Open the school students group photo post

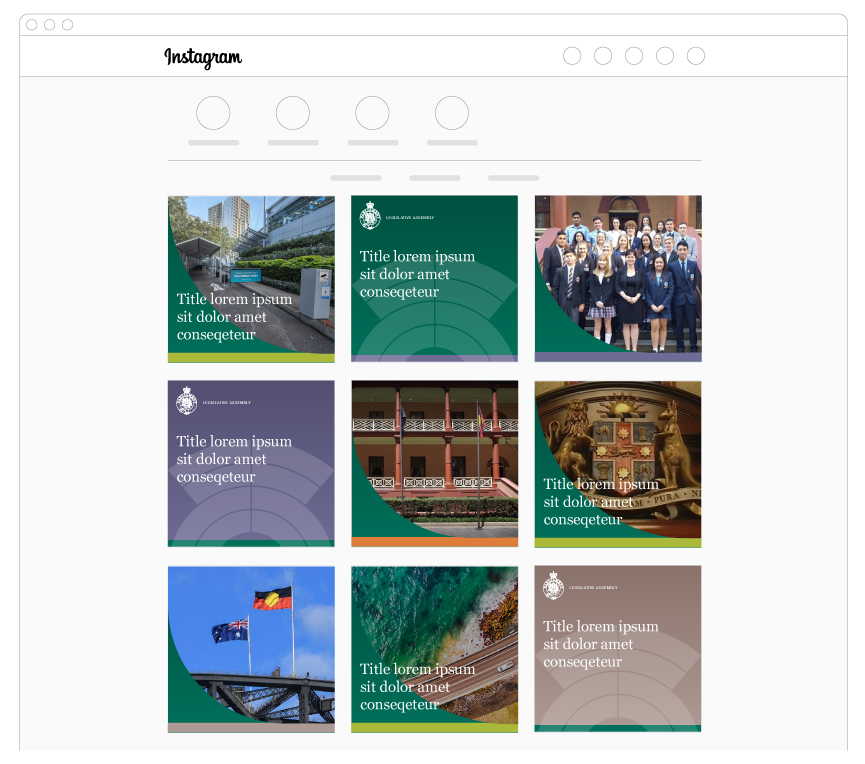pos(618,279)
